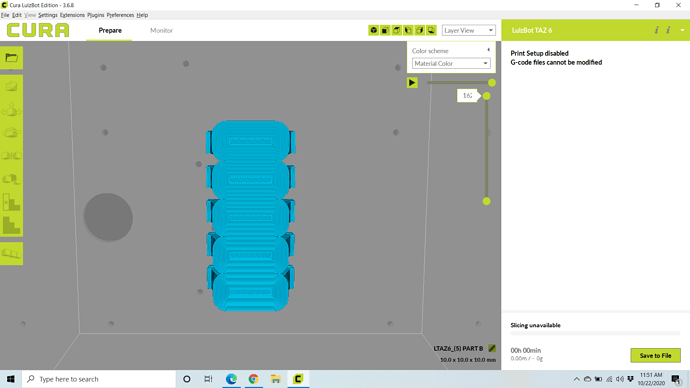690x388 pixels.
Task: Switch to front camera view icon
Action: [385, 30]
